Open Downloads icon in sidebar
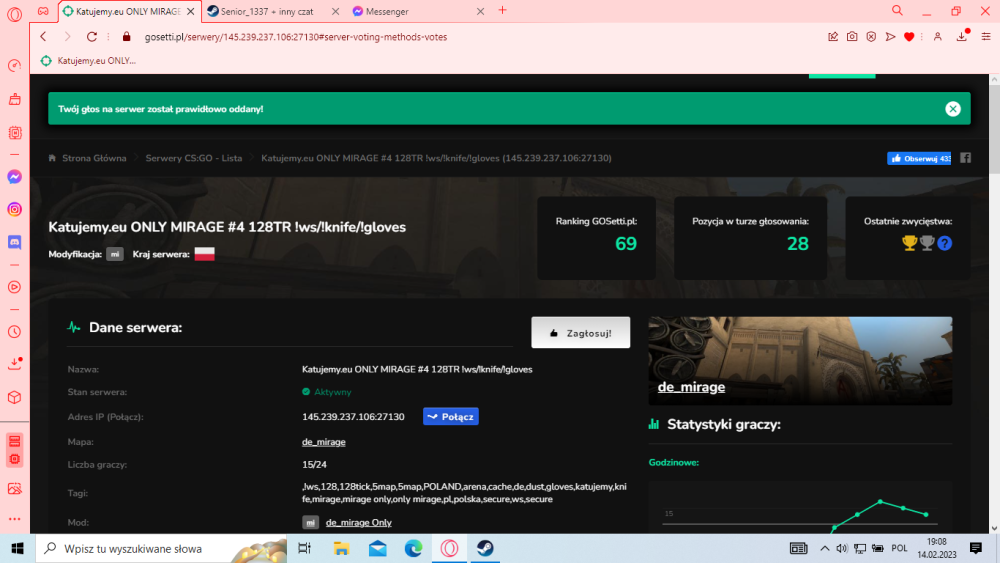Viewport: 1000px width, 563px height. pos(15,363)
